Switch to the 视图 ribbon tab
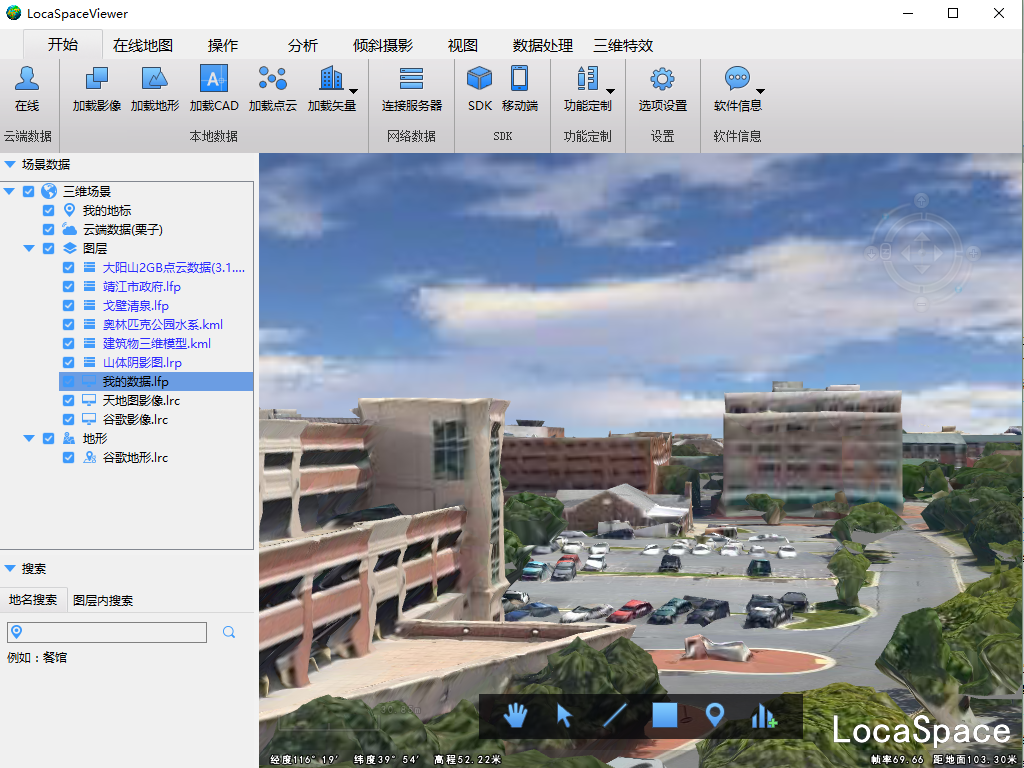The width and height of the screenshot is (1024, 768). coord(462,45)
